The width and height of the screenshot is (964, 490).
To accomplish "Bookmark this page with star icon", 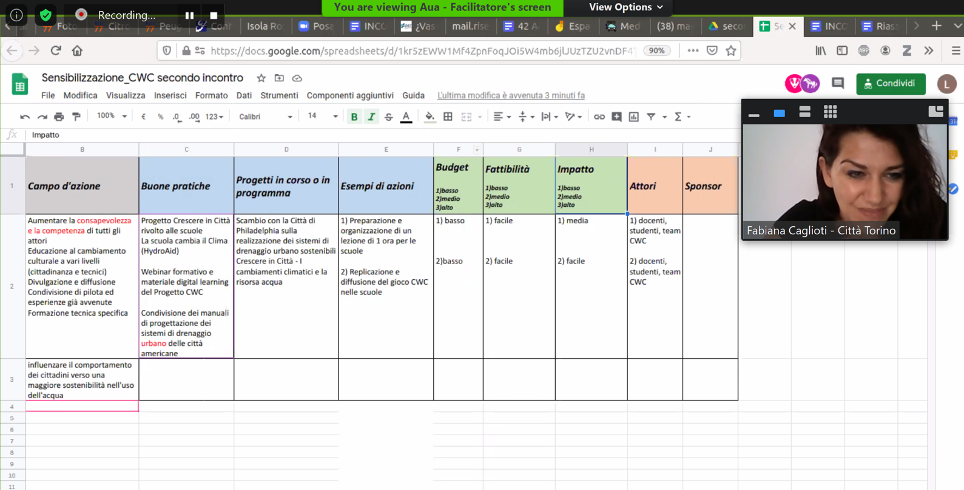I will (730, 50).
